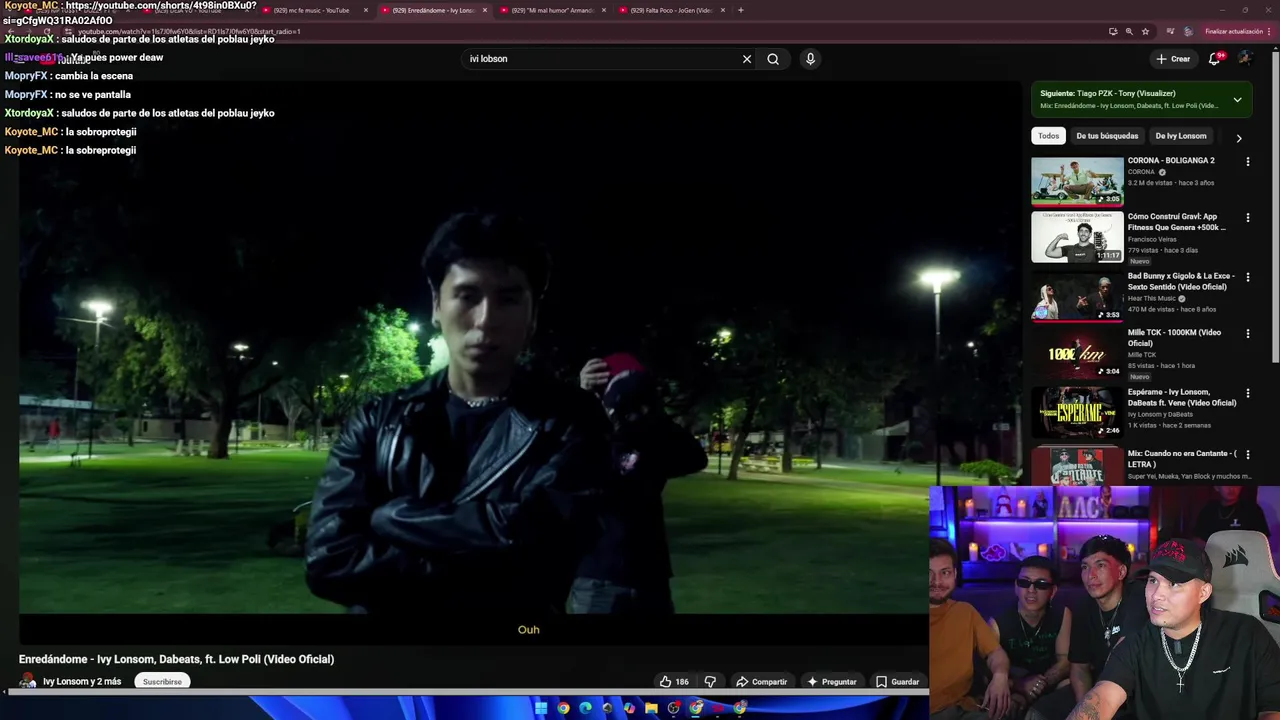Open the Crear menu
Image resolution: width=1280 pixels, height=720 pixels.
(1173, 59)
